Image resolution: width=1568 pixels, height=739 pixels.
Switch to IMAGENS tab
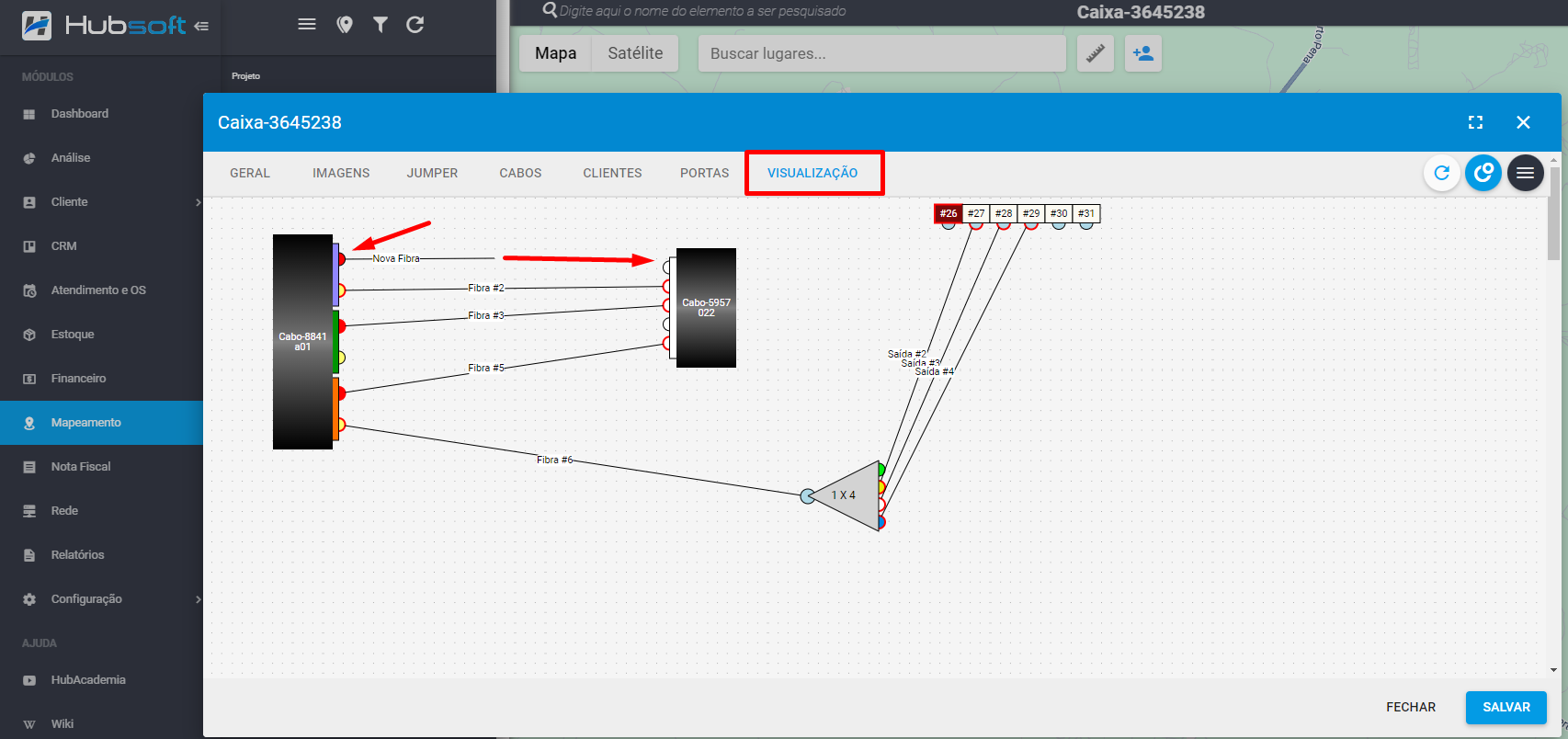coord(341,173)
